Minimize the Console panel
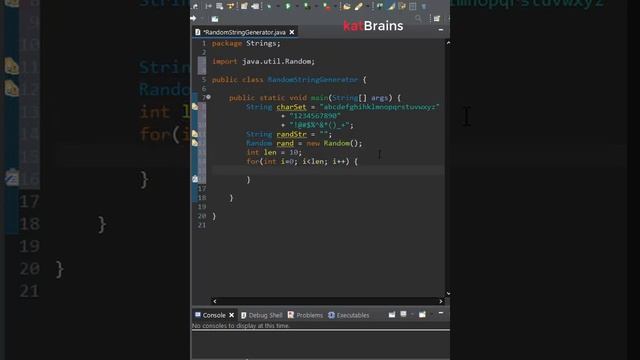Screen dimensions: 640x360 (x=441, y=313)
